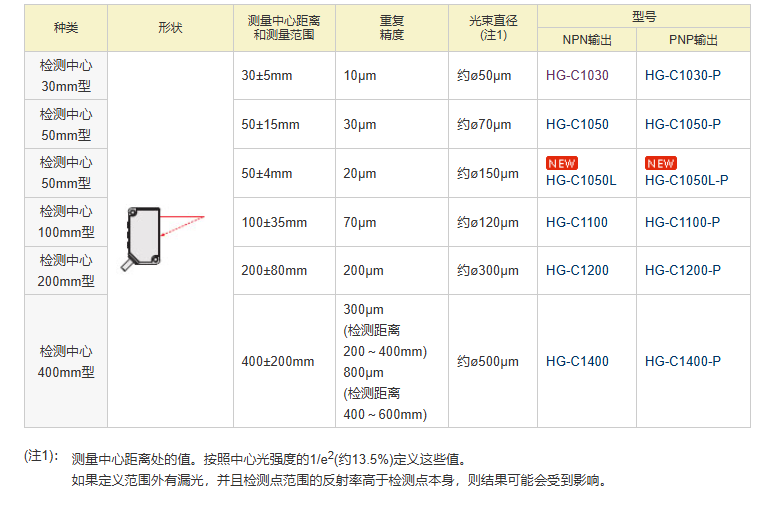Open the HG-C1200 model link

(x=577, y=270)
